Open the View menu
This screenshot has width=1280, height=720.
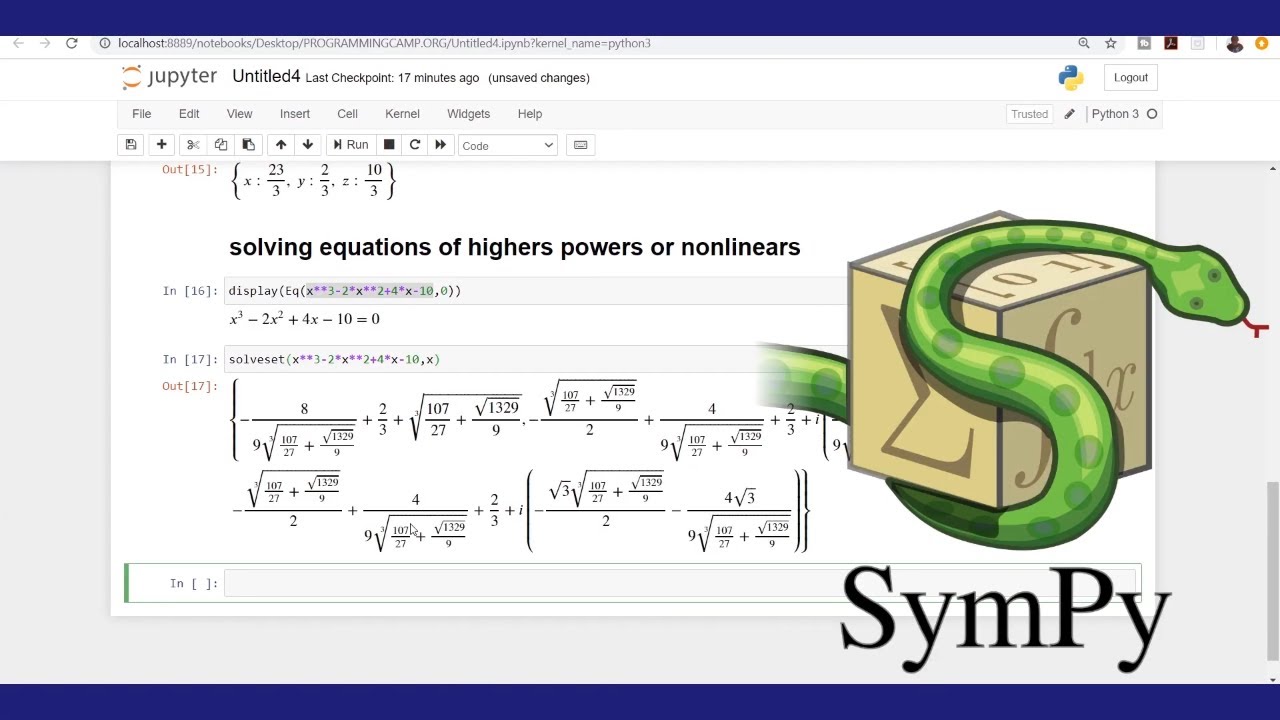[x=240, y=114]
